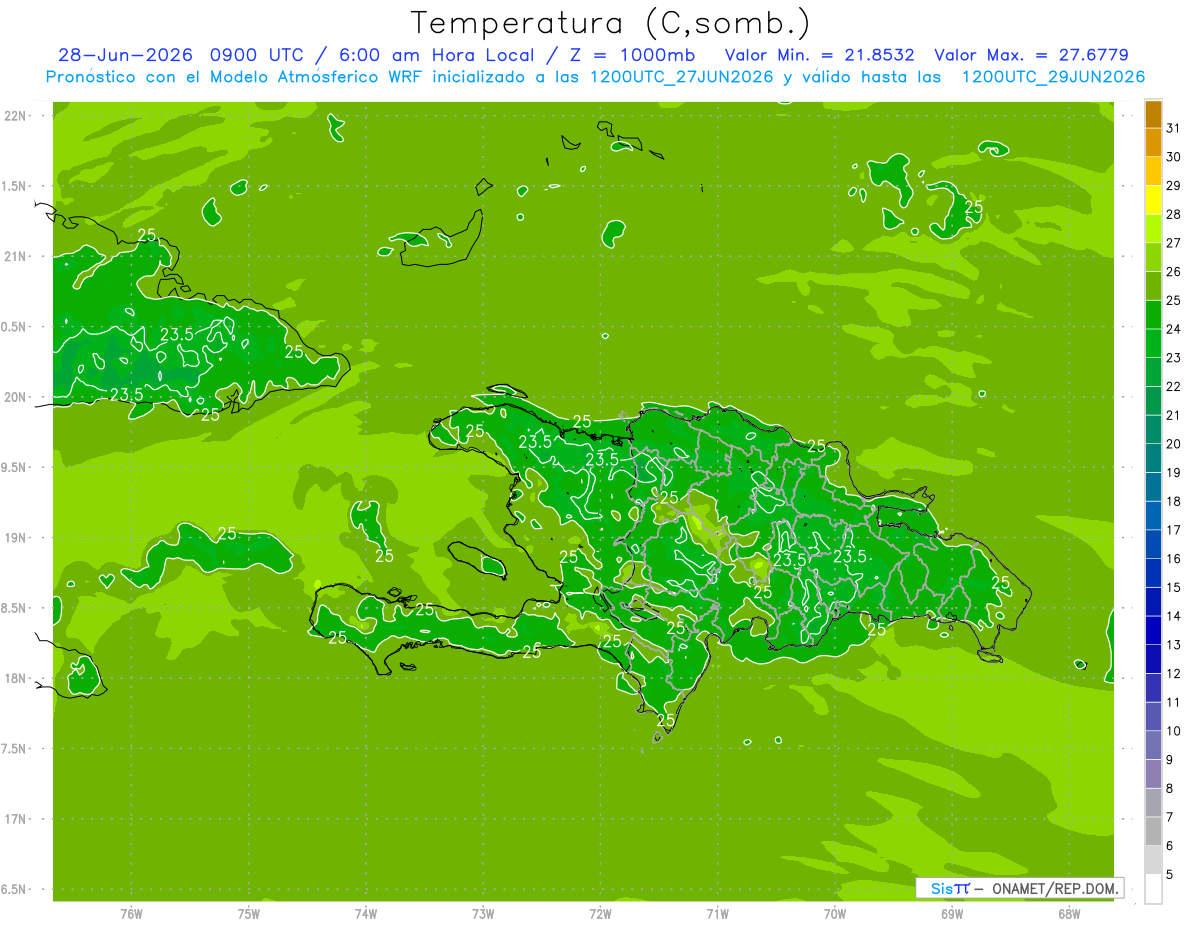1200x927 pixels.
Task: Click the 7.5N latitude axis label
Action: click(14, 749)
